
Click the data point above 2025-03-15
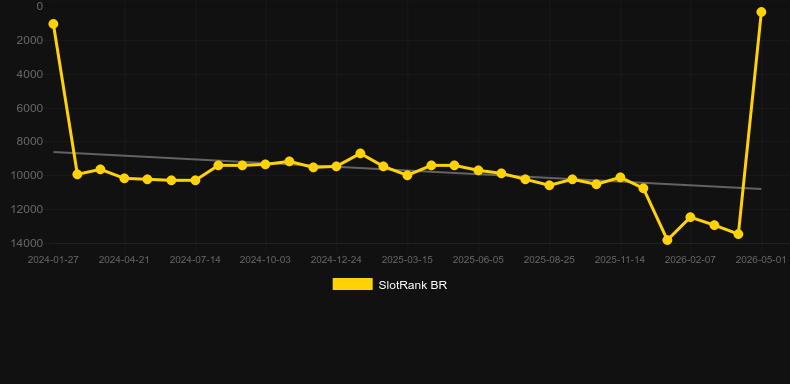(407, 175)
